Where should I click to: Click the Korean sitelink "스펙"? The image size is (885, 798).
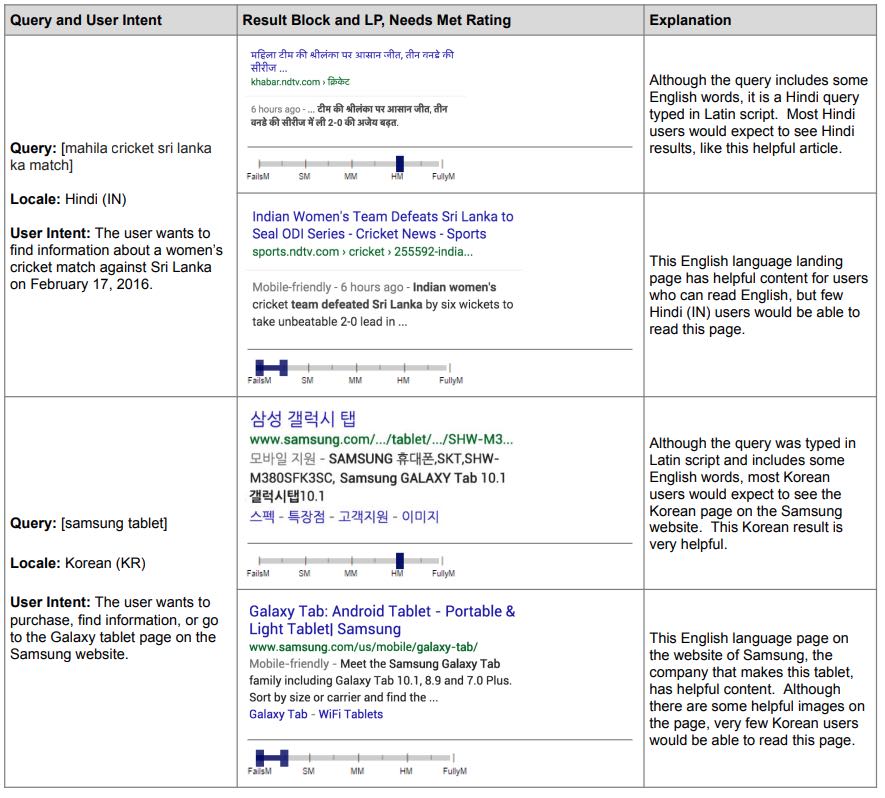click(x=264, y=517)
